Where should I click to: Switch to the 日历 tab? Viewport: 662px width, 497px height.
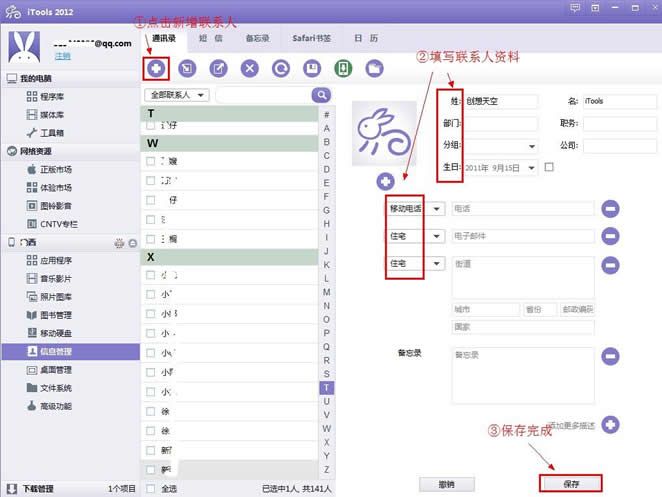(366, 38)
